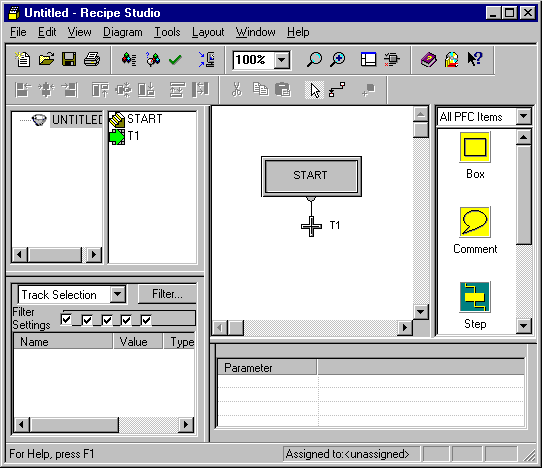The height and width of the screenshot is (468, 542).
Task: Click the shapes with question mark icon
Action: (x=152, y=59)
